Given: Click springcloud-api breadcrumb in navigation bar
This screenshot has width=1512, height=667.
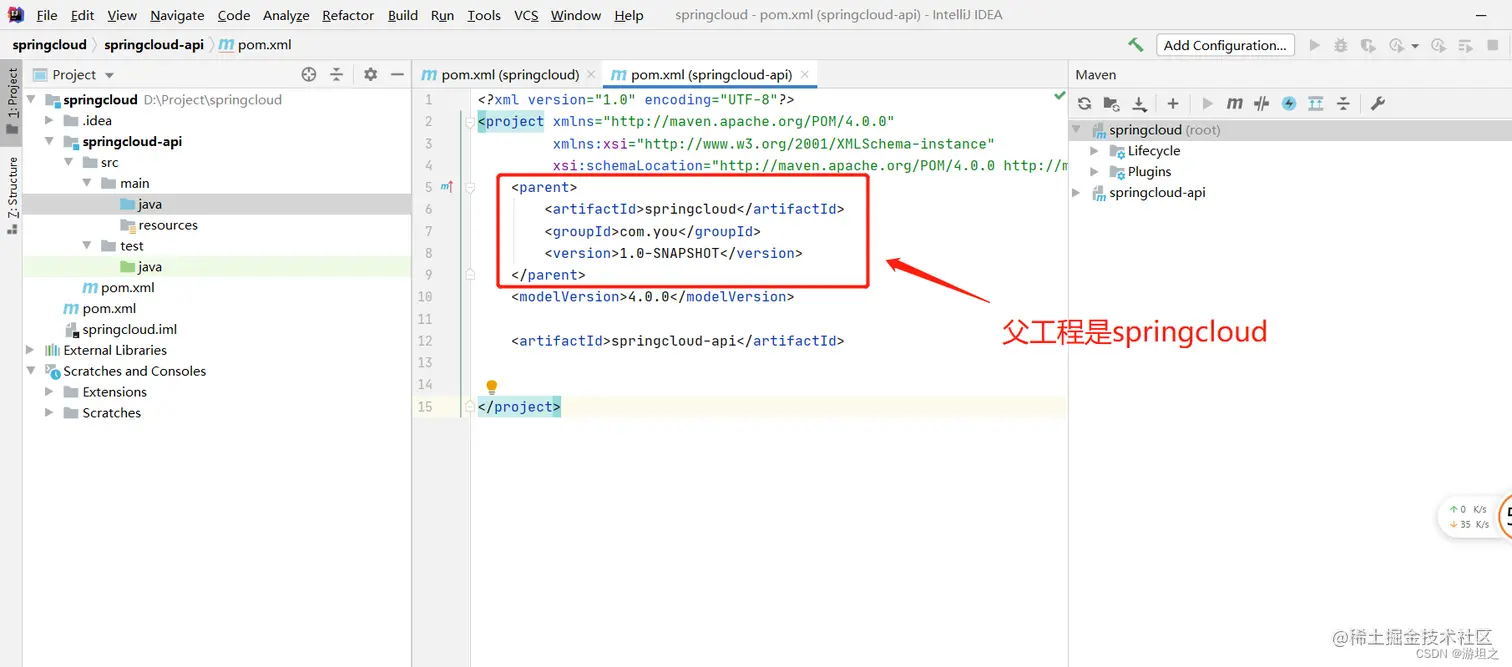Looking at the screenshot, I should coord(154,45).
